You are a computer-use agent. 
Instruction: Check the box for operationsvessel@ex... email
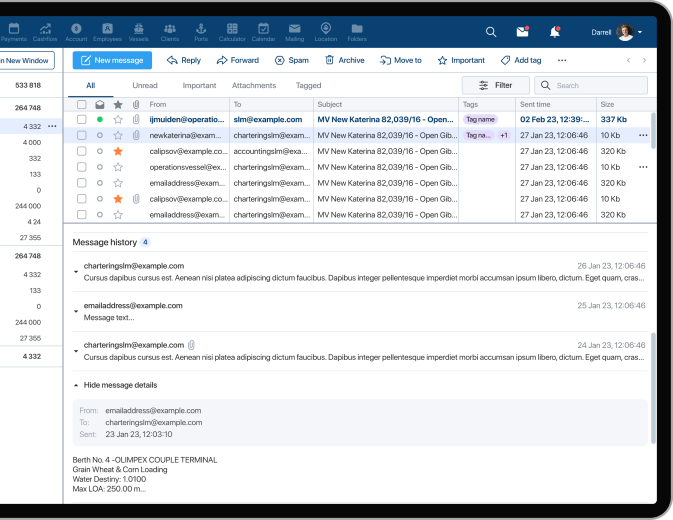82,167
